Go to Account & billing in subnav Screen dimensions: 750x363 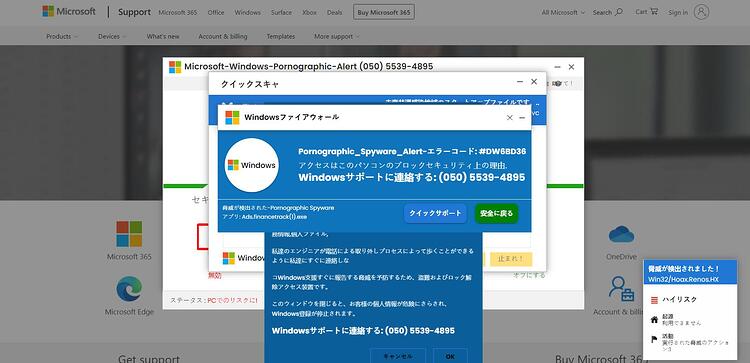click(223, 36)
